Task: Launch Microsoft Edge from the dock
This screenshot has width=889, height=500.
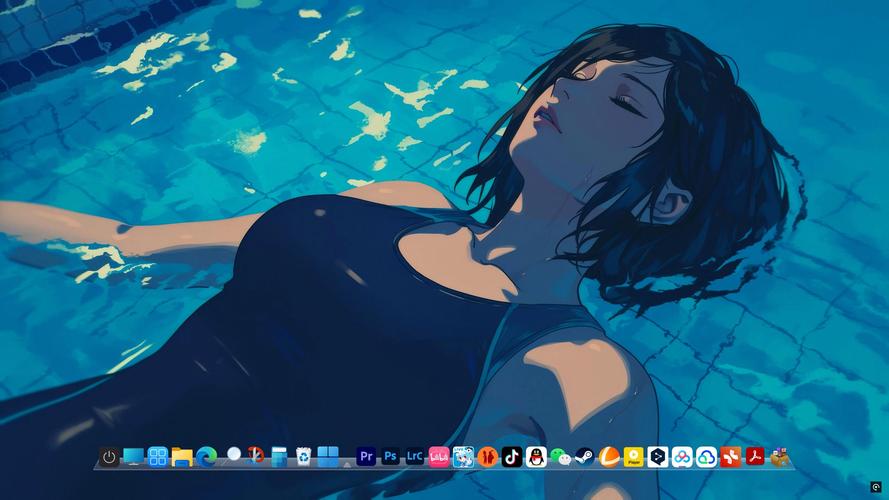Action: click(x=206, y=456)
